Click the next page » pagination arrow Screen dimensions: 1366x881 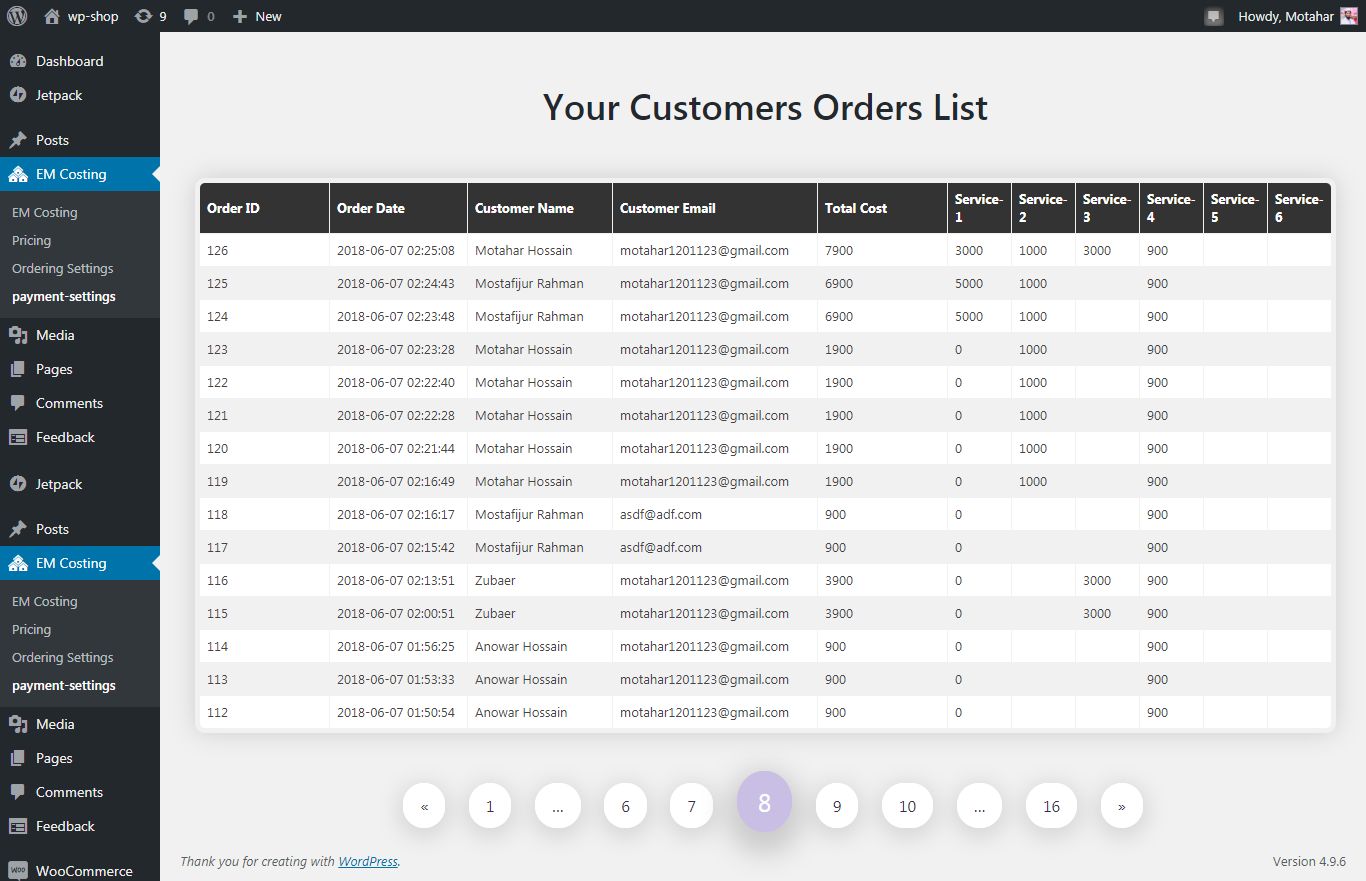coord(1121,806)
